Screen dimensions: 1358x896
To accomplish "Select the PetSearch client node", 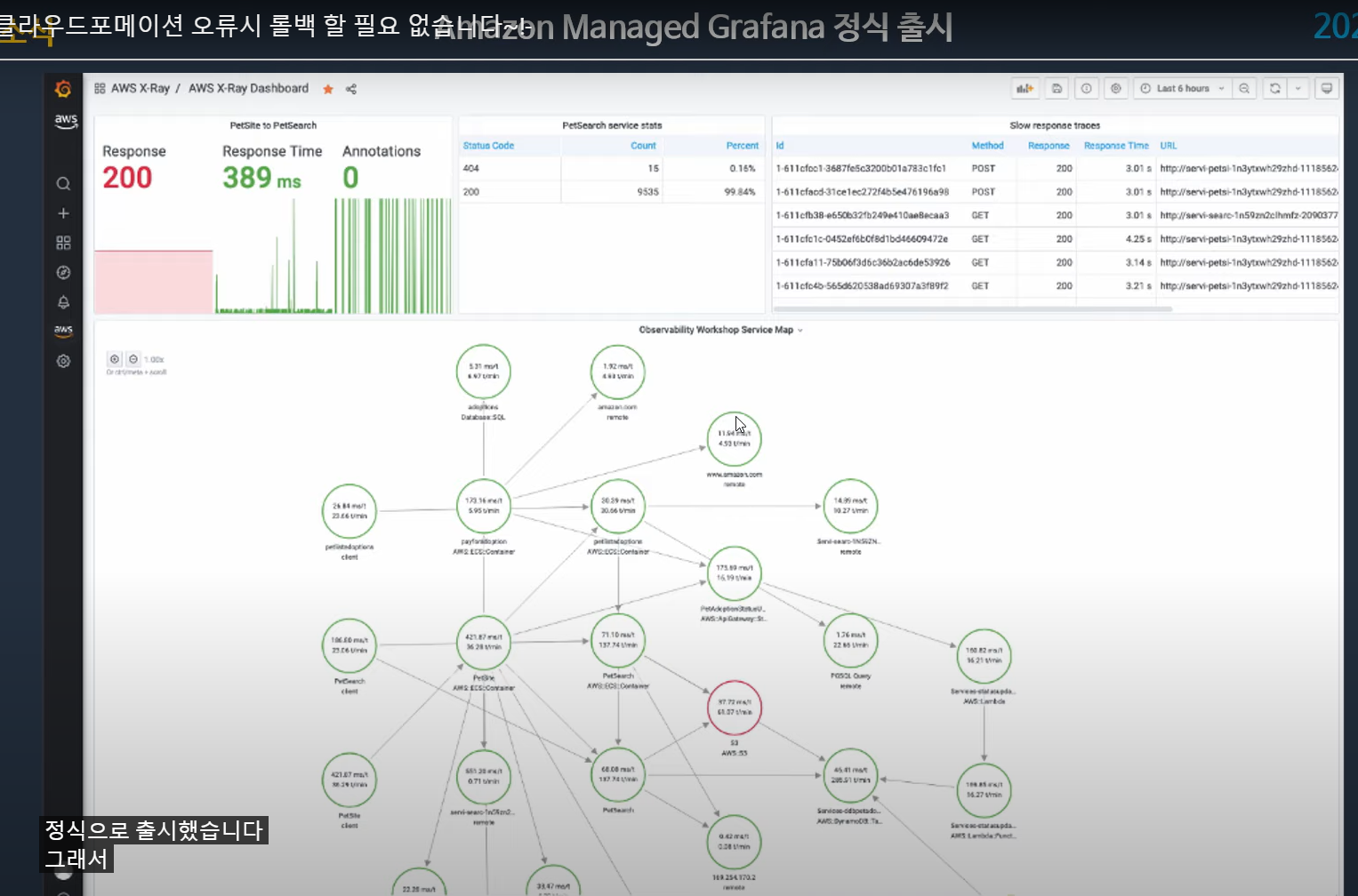I will click(350, 645).
